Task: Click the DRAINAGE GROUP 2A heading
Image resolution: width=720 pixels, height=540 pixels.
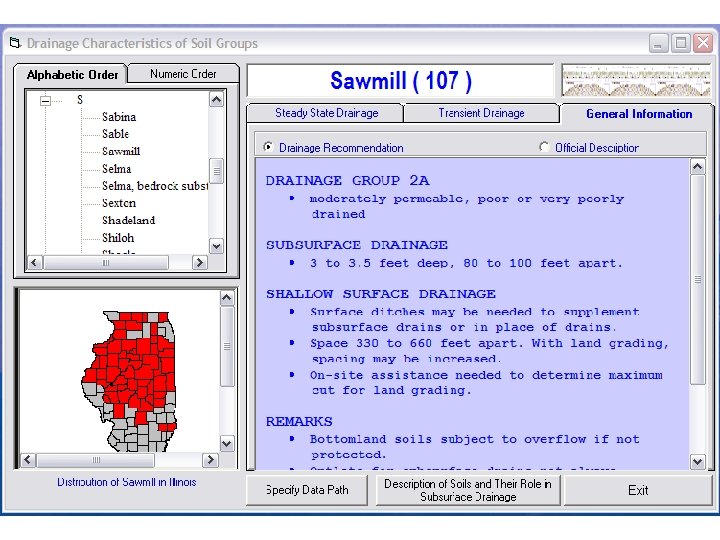Action: pyautogui.click(x=347, y=180)
